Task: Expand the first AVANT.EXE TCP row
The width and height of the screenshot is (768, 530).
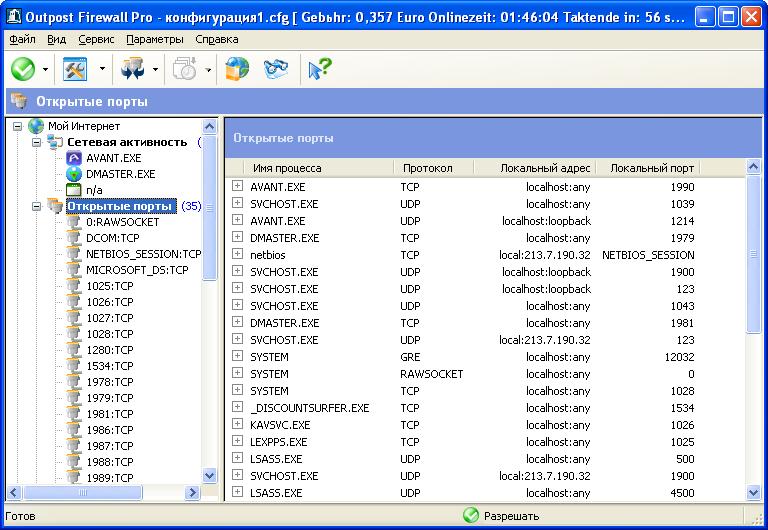Action: (x=238, y=186)
